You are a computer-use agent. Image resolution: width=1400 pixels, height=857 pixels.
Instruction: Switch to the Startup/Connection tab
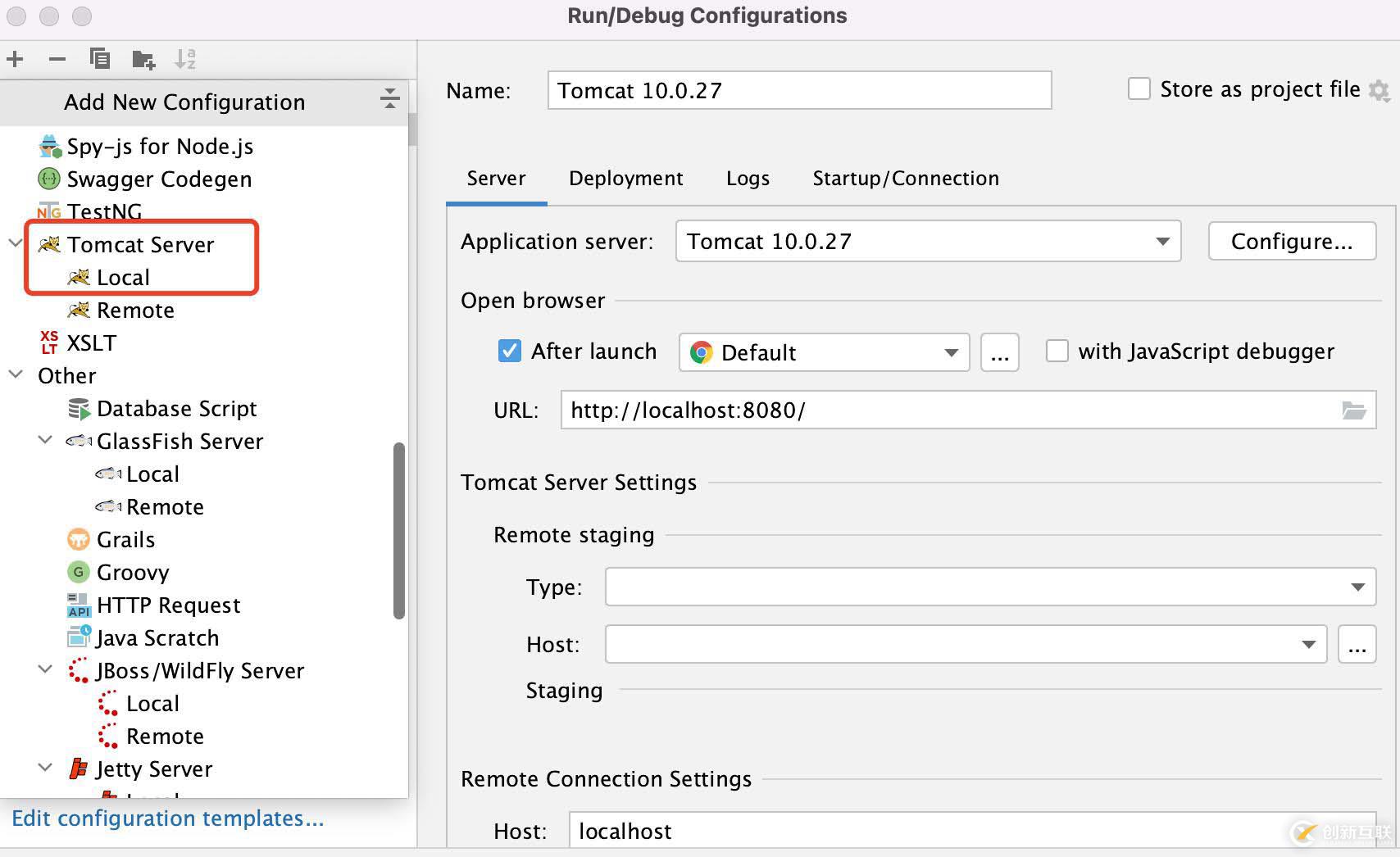(x=906, y=179)
